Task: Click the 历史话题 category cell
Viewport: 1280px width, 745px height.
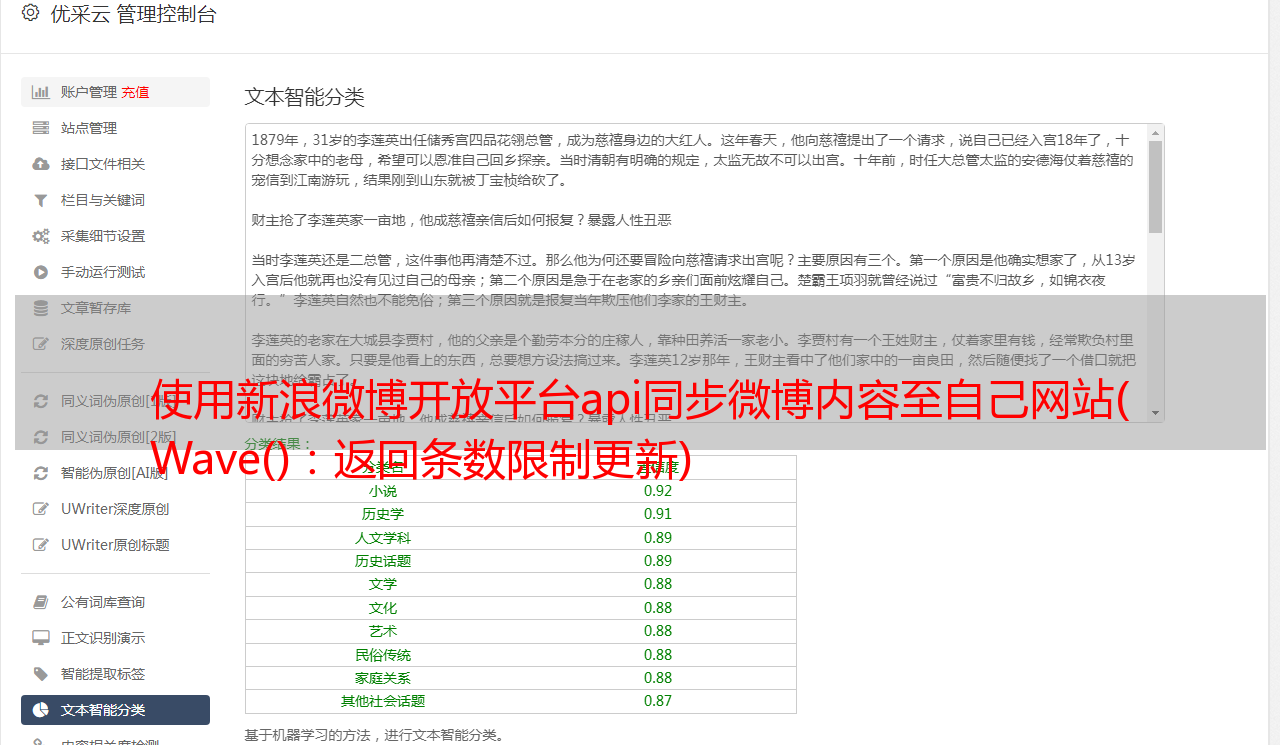Action: 383,561
